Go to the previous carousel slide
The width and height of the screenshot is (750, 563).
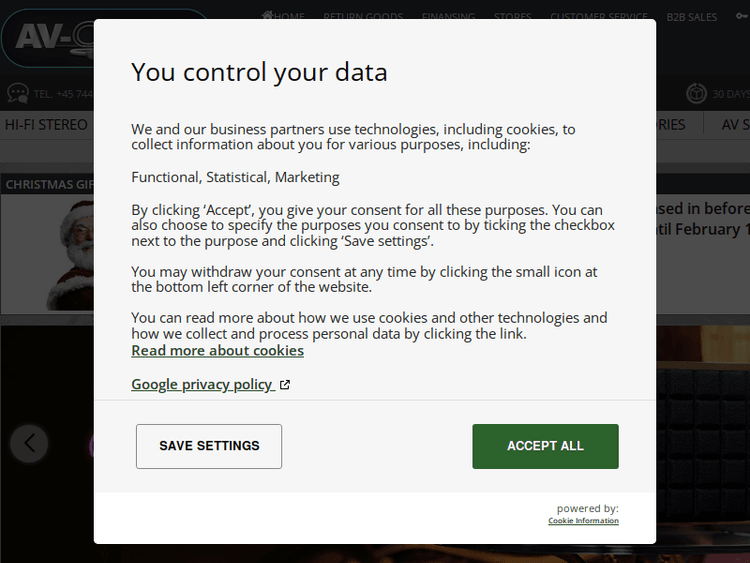click(x=30, y=442)
